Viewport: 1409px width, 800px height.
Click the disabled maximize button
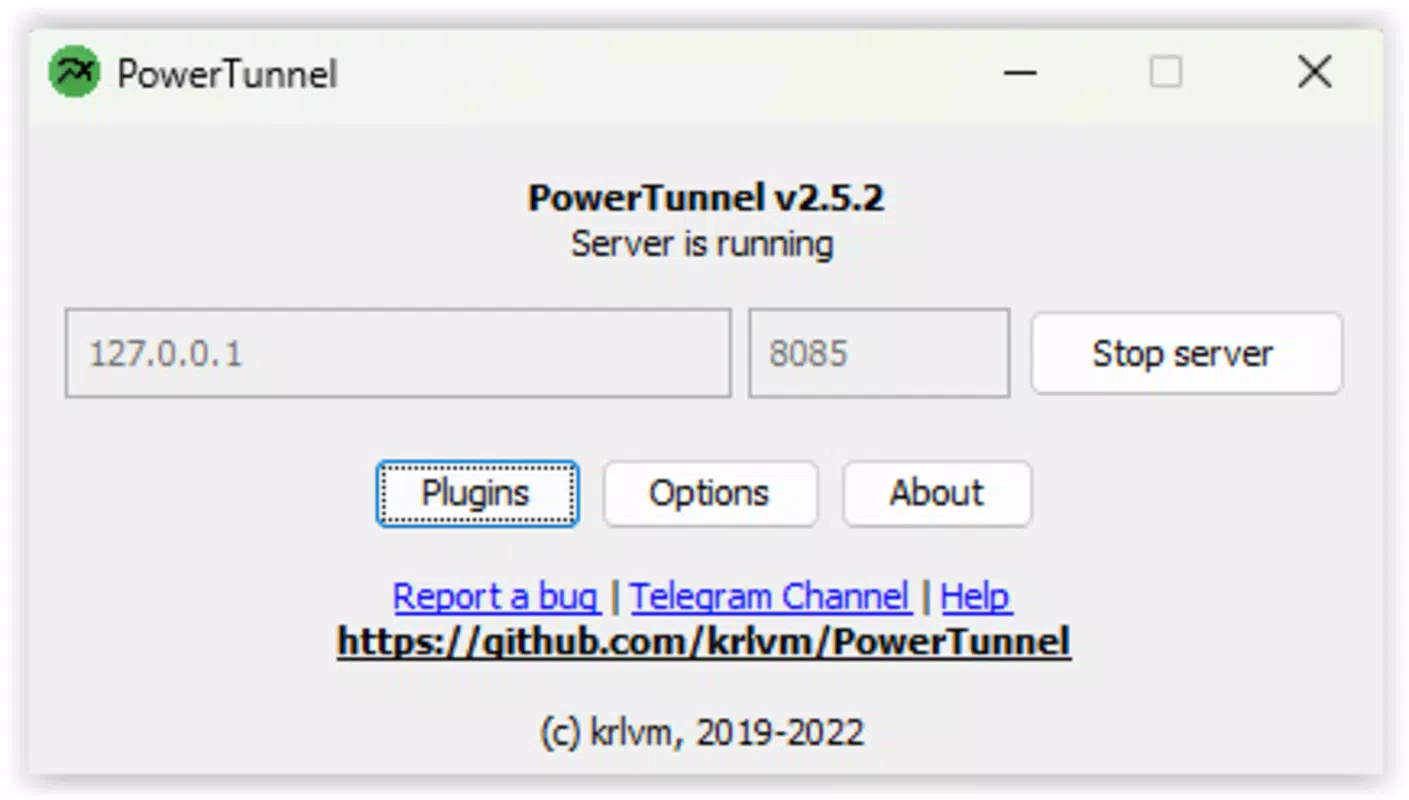pos(1165,73)
